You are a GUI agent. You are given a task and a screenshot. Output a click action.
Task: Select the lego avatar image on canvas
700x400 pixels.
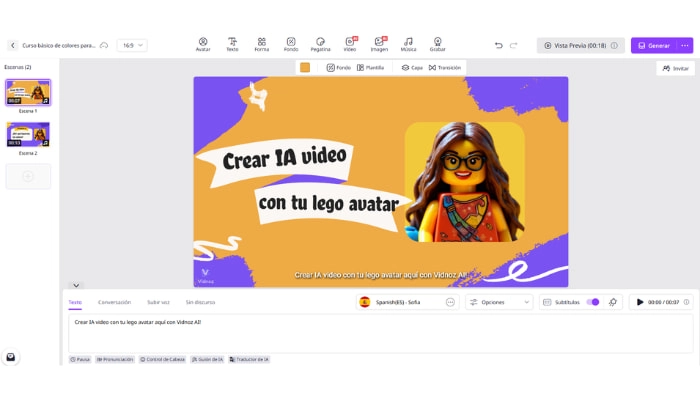coord(464,182)
